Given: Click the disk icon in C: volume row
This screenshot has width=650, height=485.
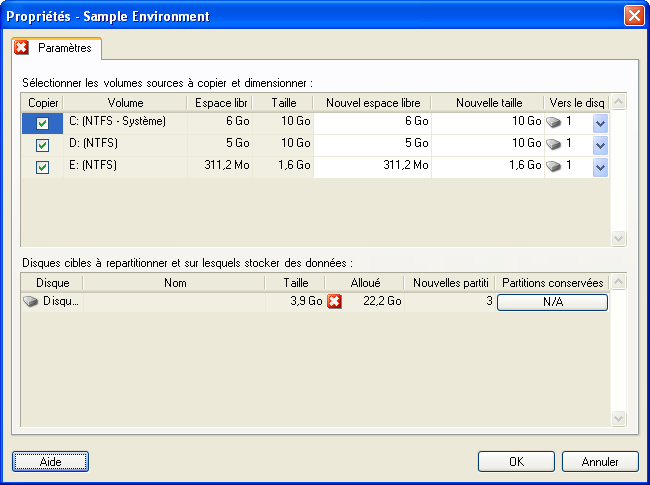Looking at the screenshot, I should pos(555,122).
